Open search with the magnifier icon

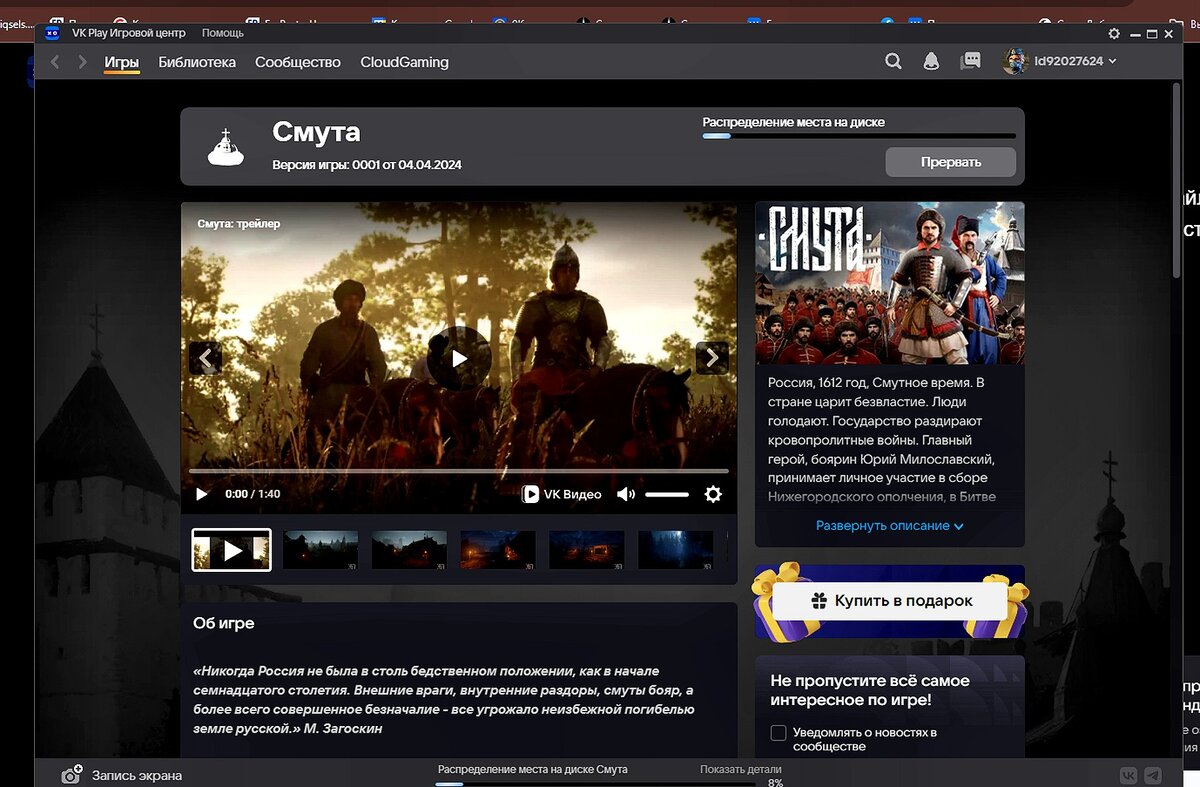pos(893,62)
